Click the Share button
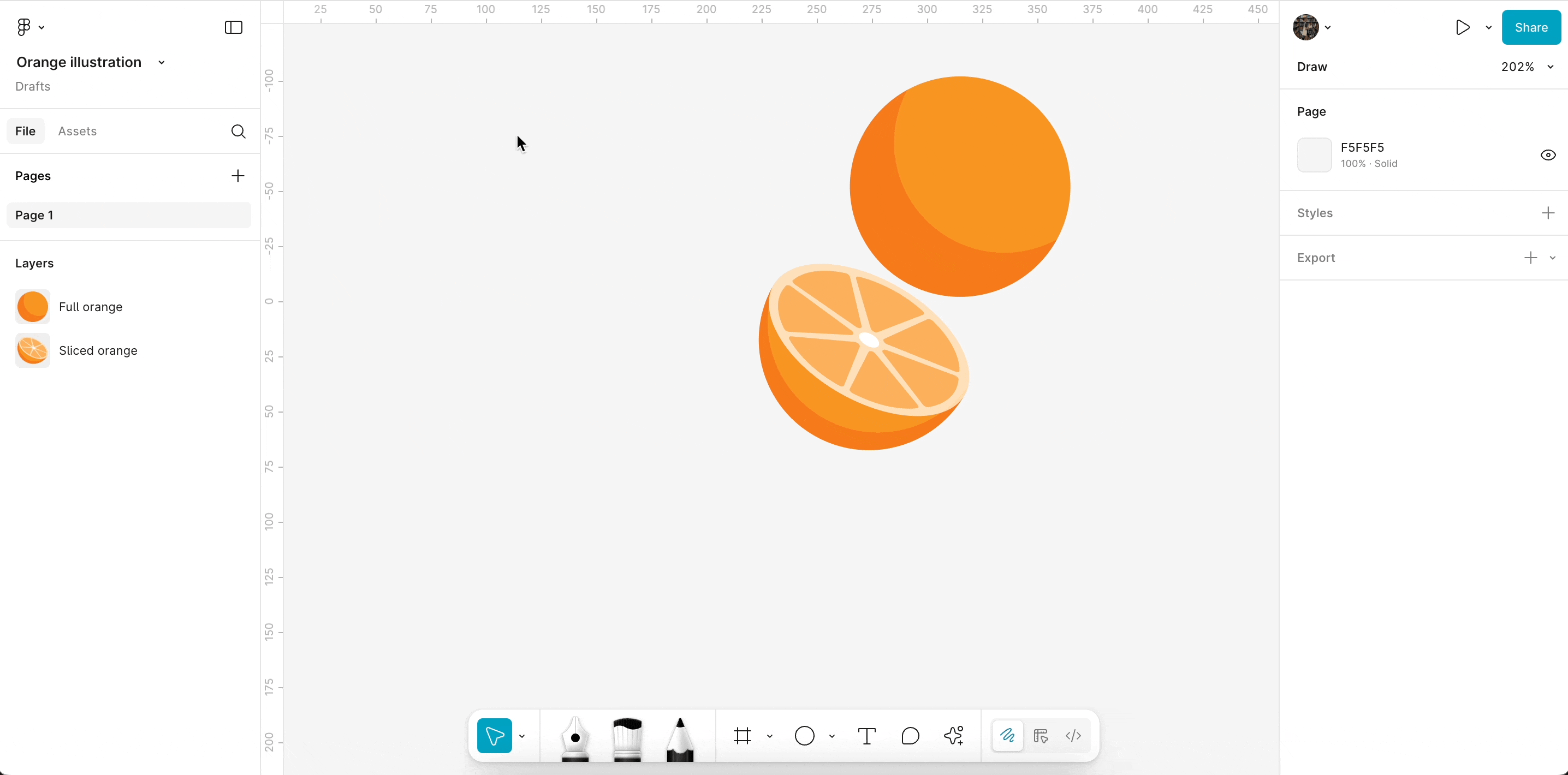The image size is (1568, 775). (x=1531, y=27)
